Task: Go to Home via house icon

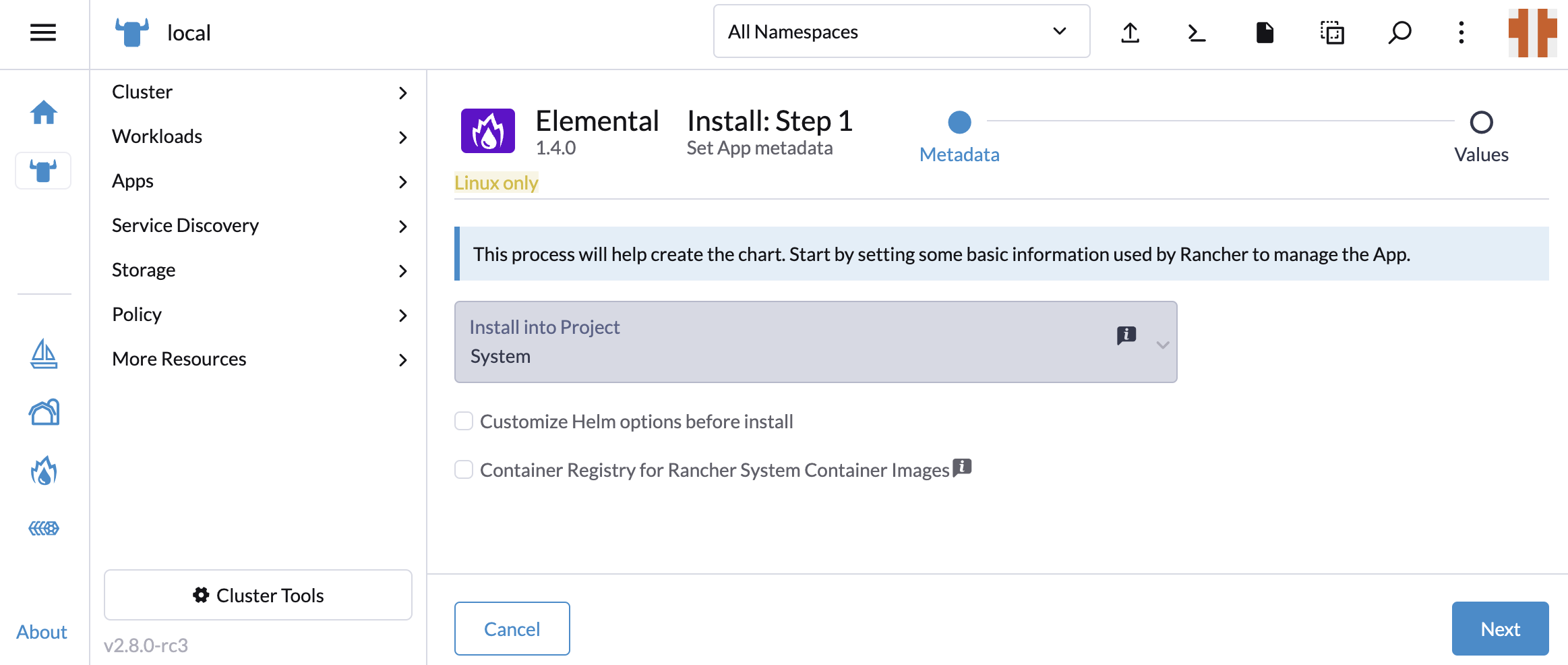Action: click(x=44, y=112)
